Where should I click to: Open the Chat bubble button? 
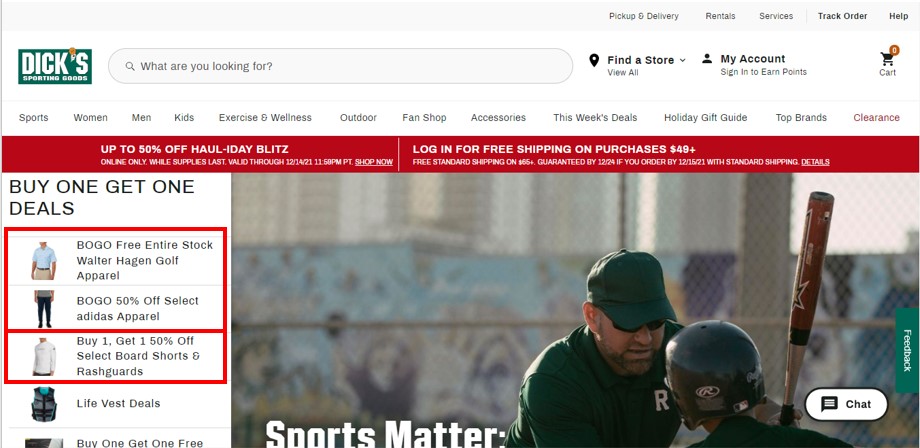[x=846, y=404]
